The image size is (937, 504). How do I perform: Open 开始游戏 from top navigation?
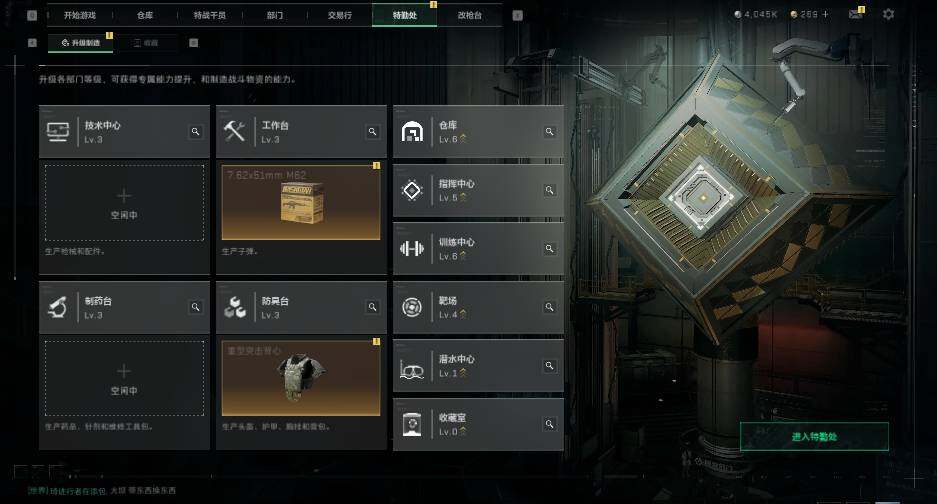[79, 15]
